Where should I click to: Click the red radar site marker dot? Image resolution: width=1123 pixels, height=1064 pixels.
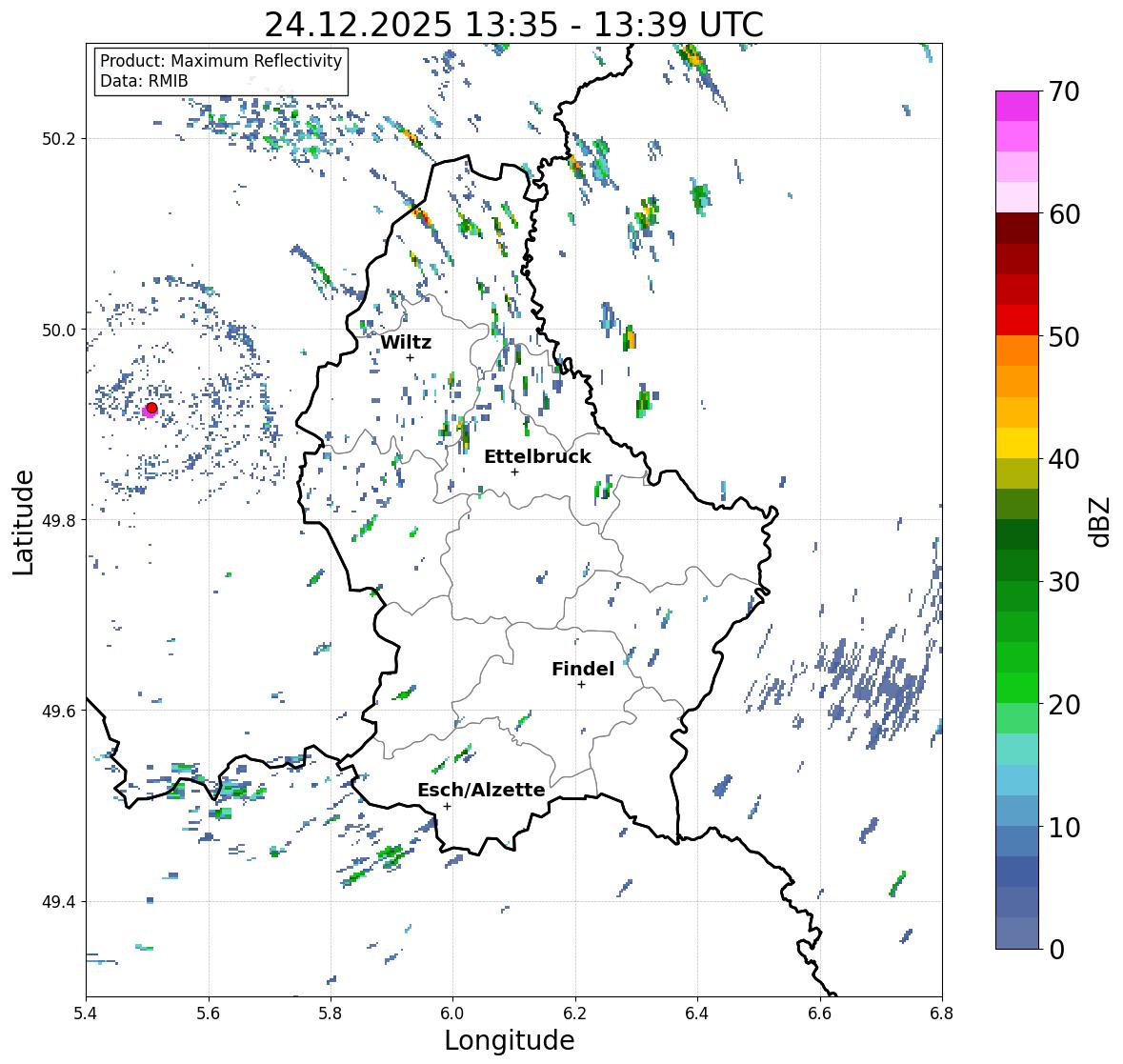(151, 408)
